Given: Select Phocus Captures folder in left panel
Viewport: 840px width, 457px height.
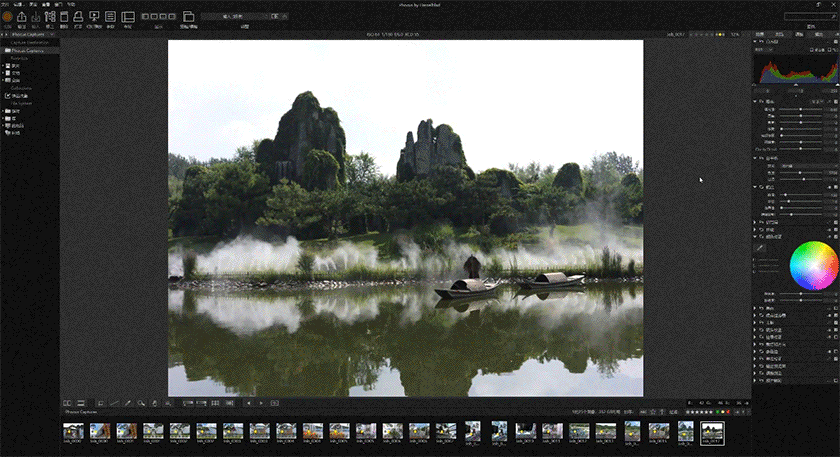Looking at the screenshot, I should (30, 51).
